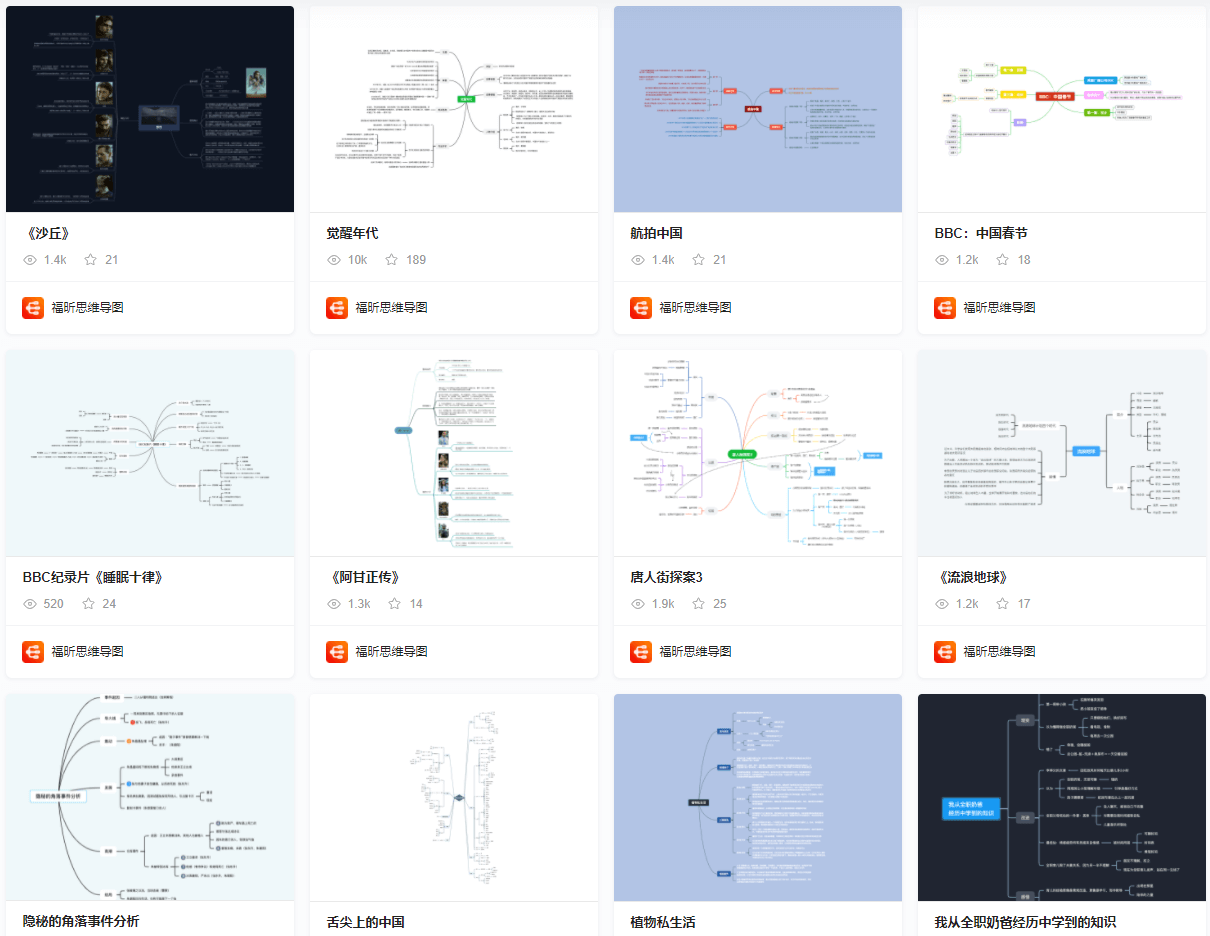Click the star icon on the 《沙丘》 card
Screen dimensions: 1210x936
pos(90,260)
